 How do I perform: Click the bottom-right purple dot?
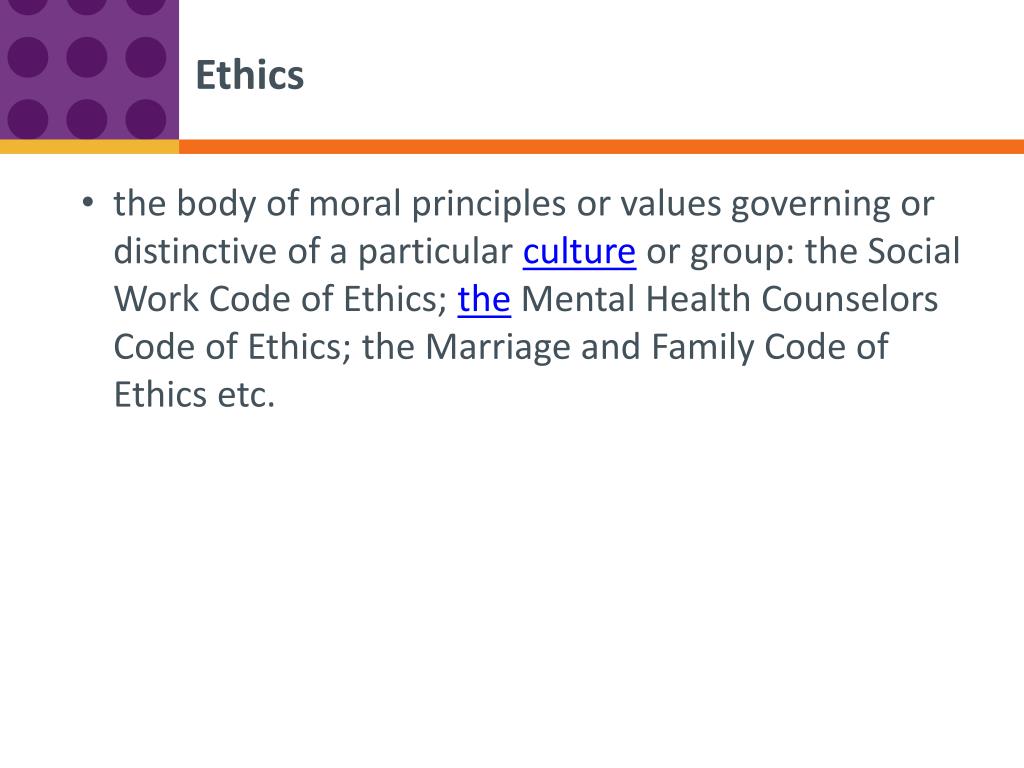coord(146,119)
